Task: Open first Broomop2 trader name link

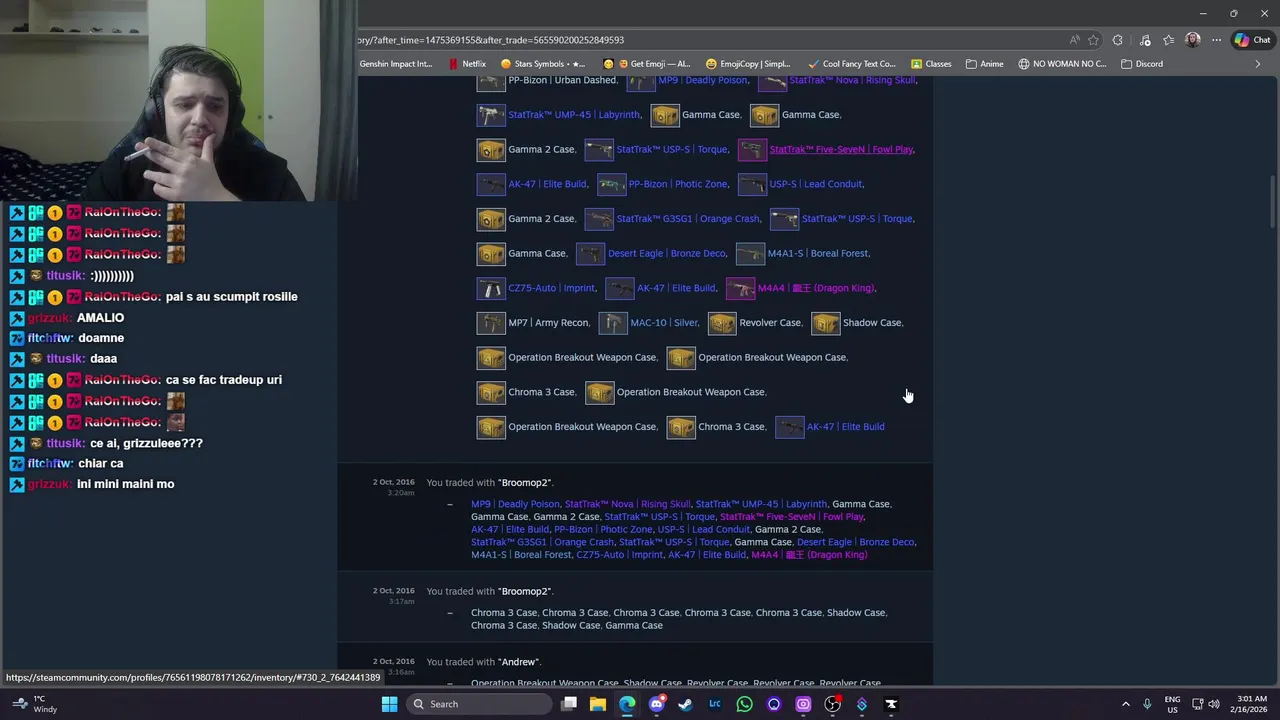Action: click(x=525, y=483)
